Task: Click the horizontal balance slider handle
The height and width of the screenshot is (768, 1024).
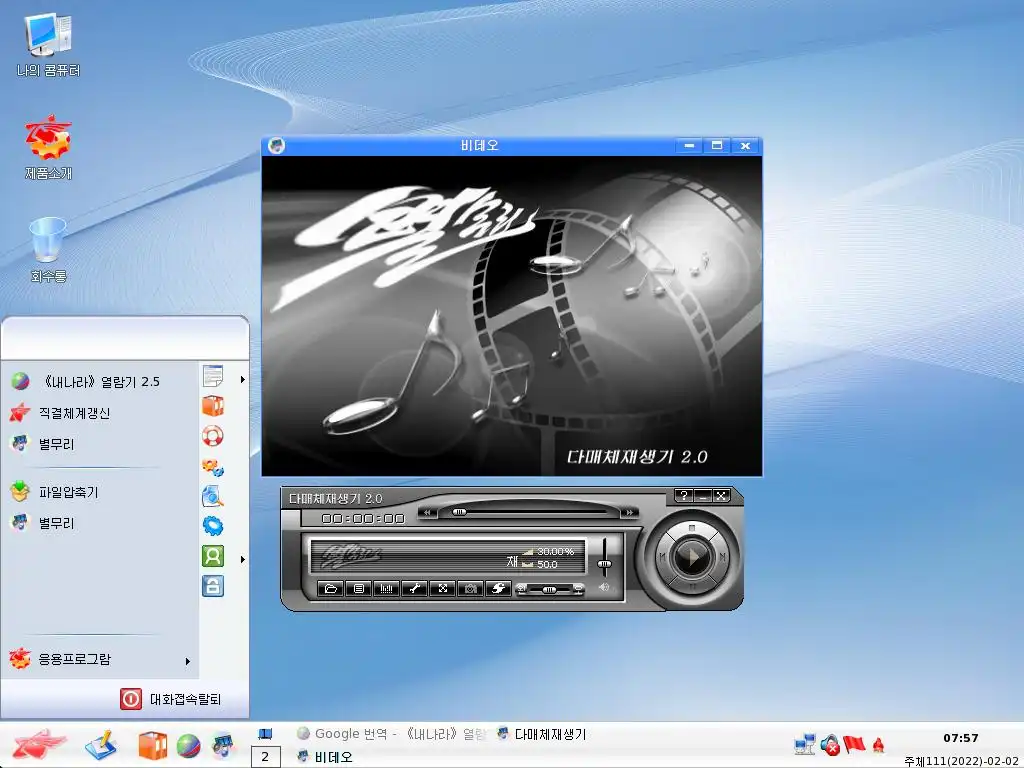Action: [x=549, y=590]
